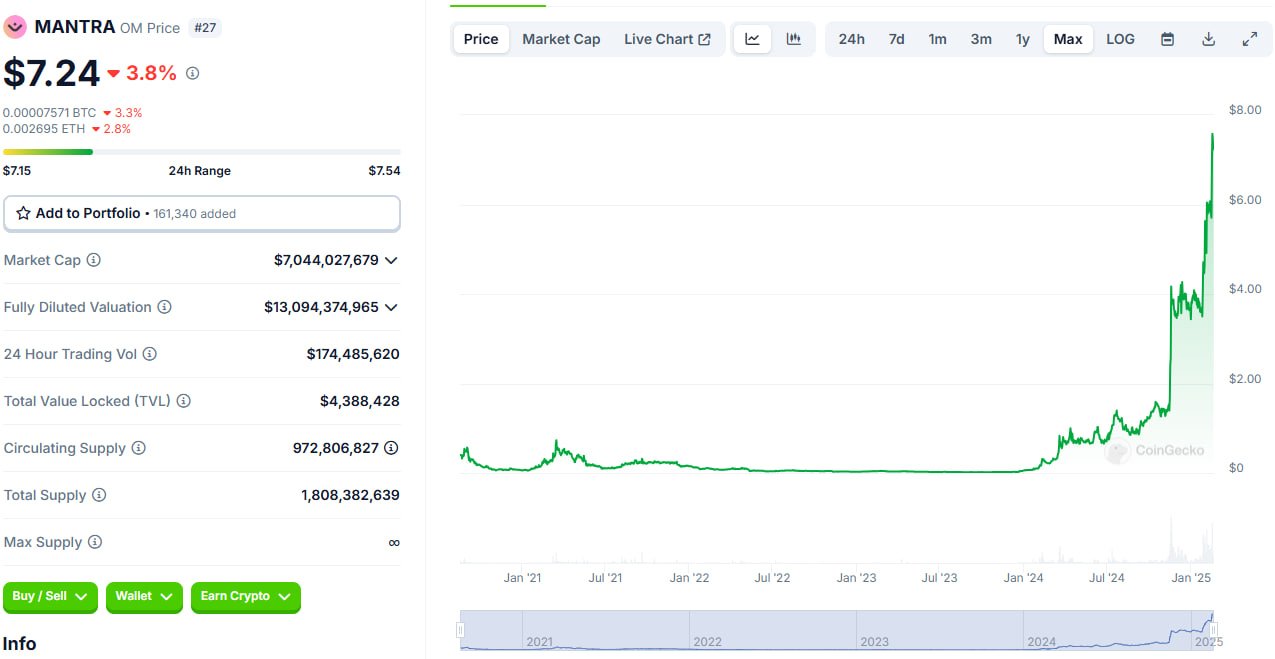
Task: Click the Jan '24 axis label
Action: (1023, 578)
